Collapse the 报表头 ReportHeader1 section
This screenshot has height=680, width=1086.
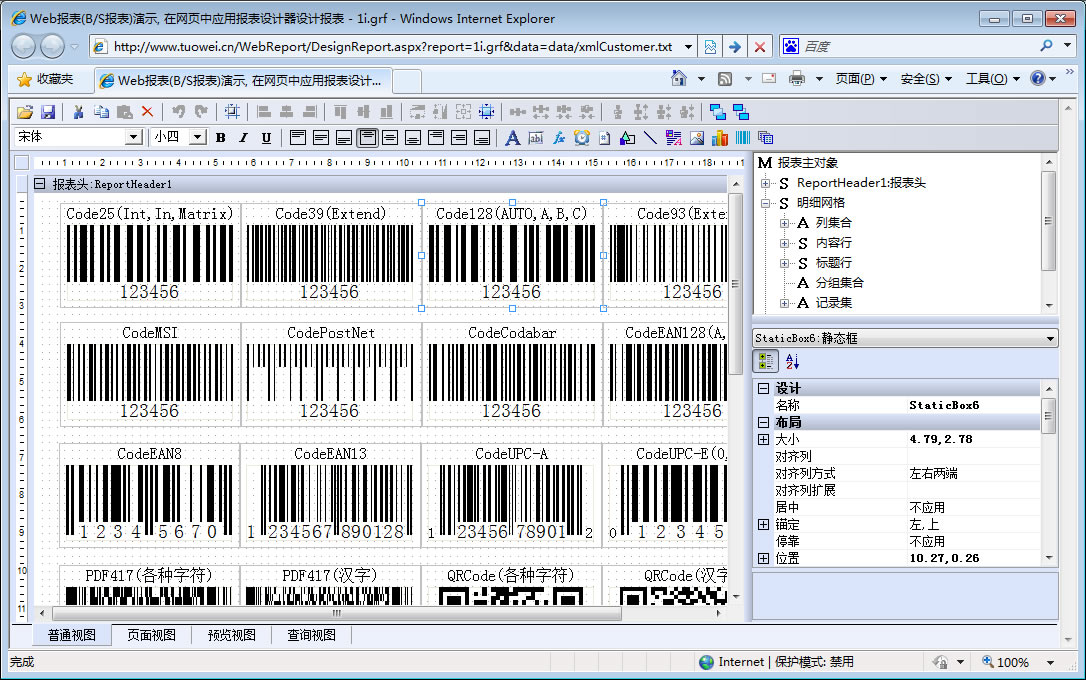point(40,184)
